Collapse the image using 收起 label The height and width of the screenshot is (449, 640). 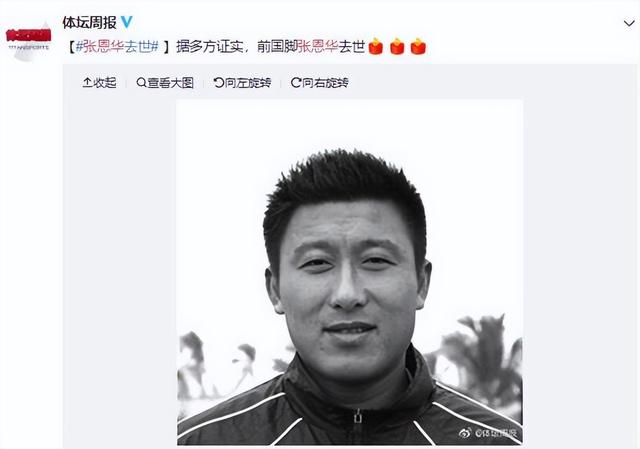click(x=105, y=83)
